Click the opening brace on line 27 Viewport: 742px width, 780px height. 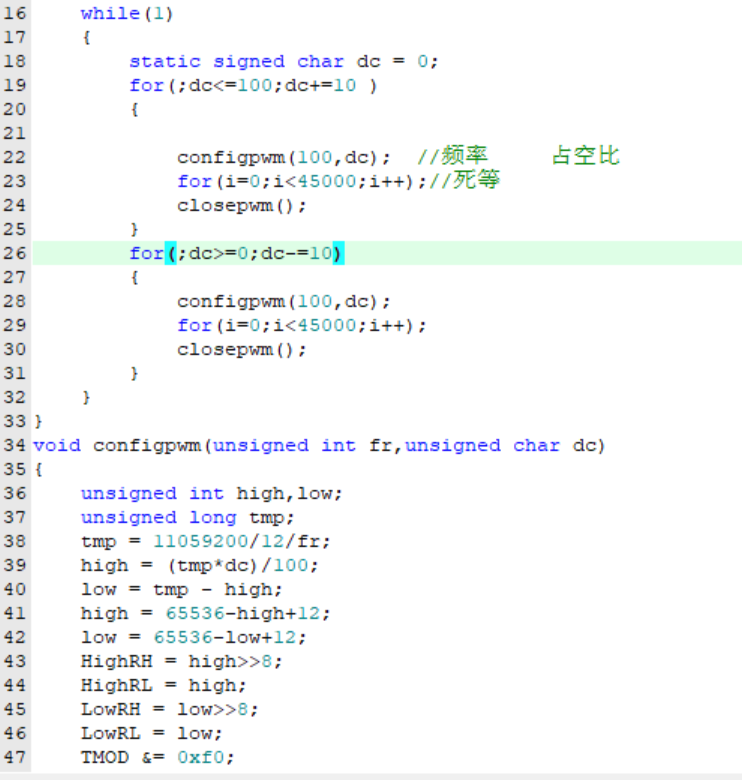(134, 278)
